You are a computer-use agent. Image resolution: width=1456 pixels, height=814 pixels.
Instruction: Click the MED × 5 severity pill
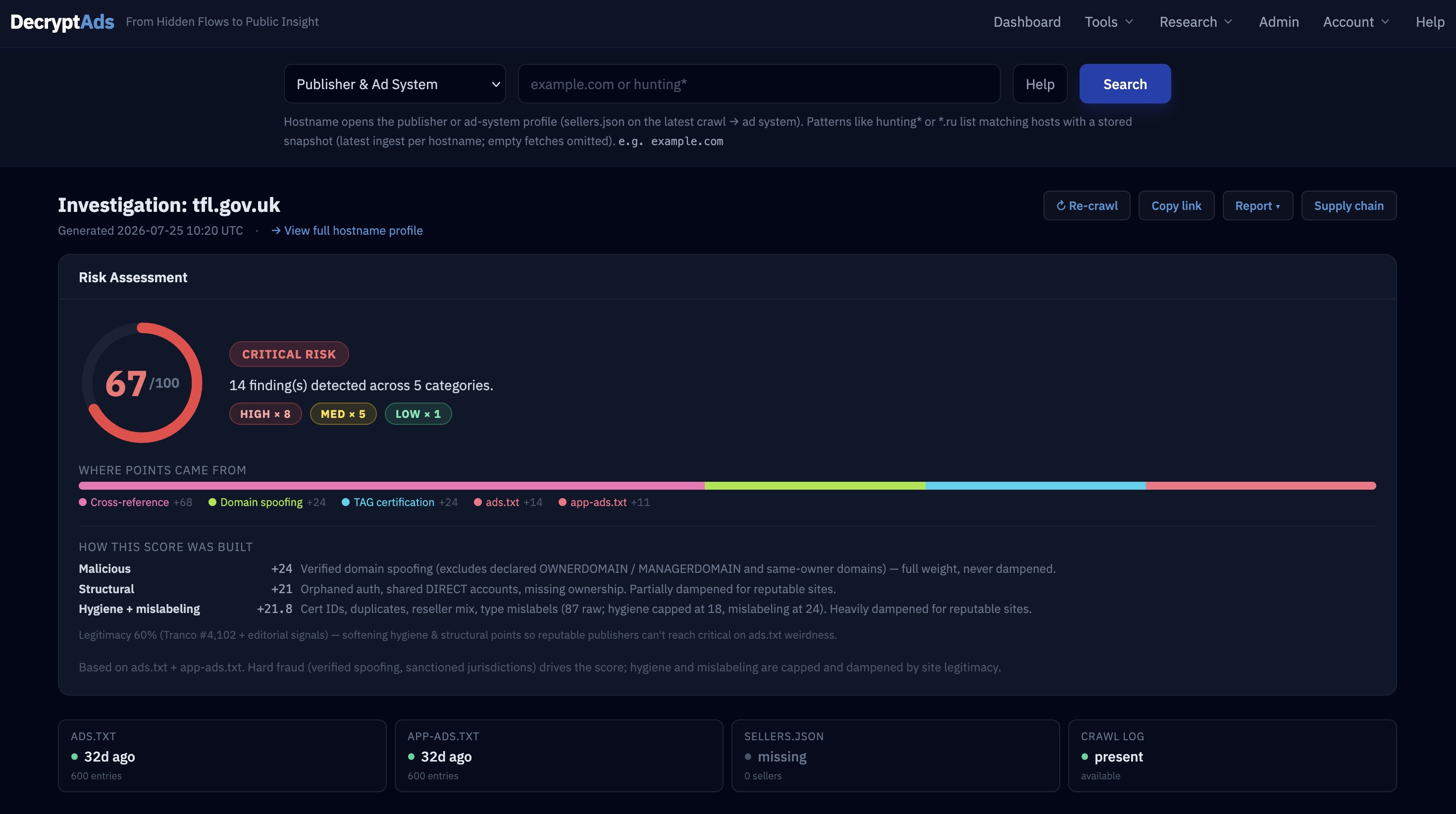pos(343,414)
